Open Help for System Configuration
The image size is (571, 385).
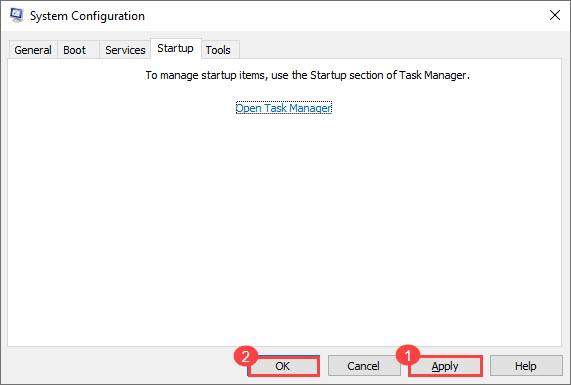pyautogui.click(x=525, y=366)
